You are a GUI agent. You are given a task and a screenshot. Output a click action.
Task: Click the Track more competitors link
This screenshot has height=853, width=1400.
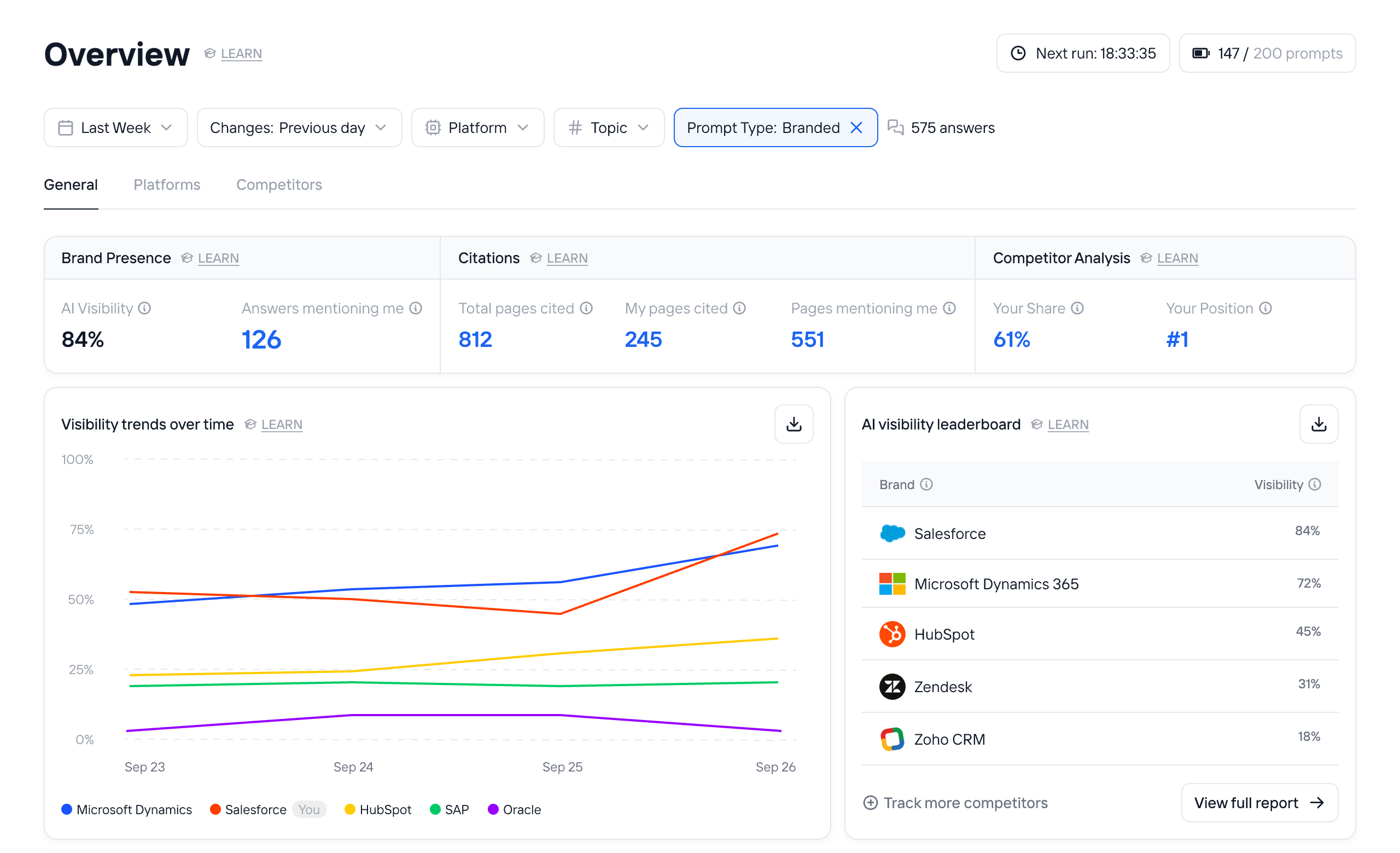[956, 803]
